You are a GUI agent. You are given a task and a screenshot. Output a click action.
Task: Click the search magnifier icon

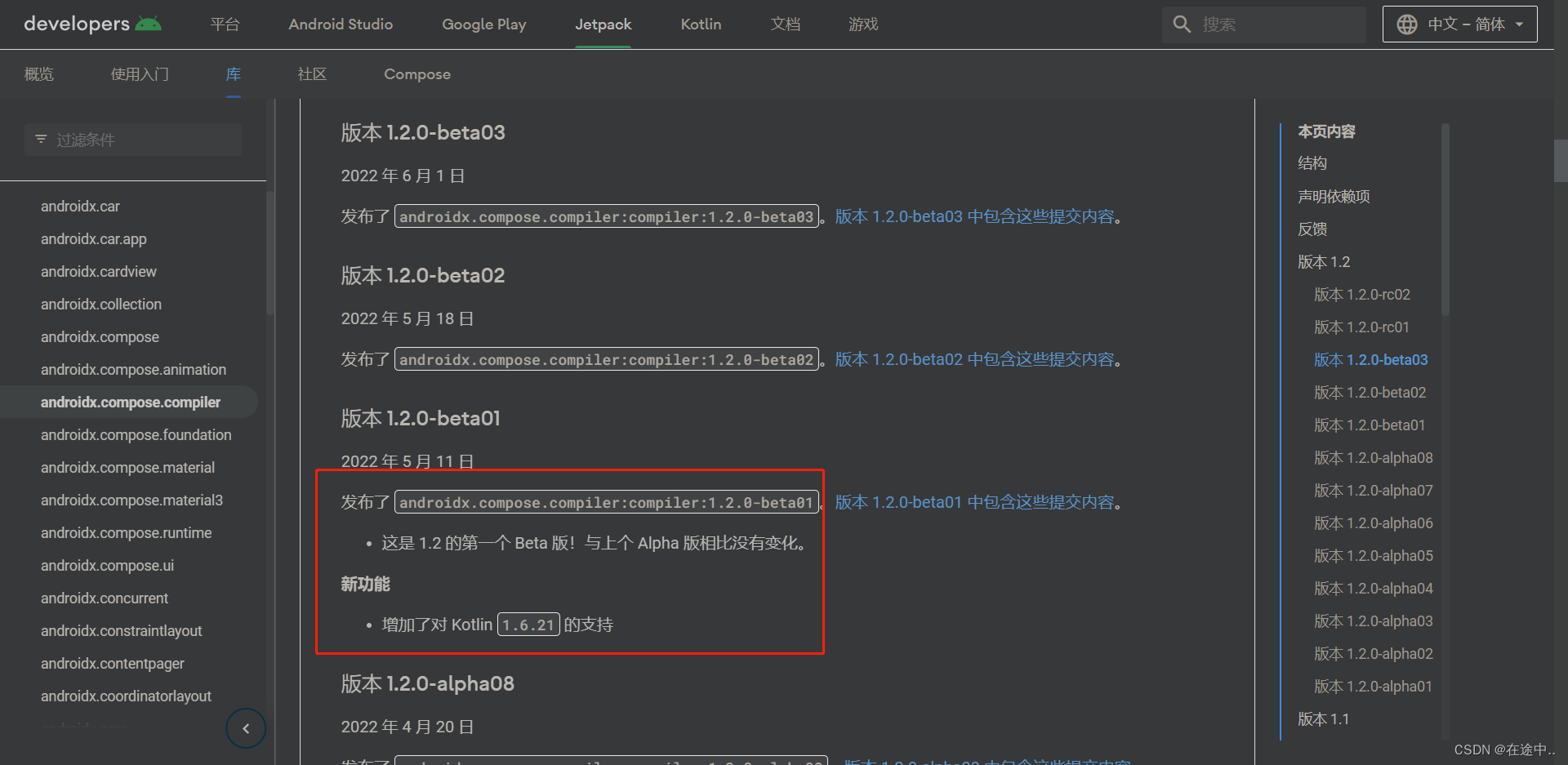[1182, 24]
